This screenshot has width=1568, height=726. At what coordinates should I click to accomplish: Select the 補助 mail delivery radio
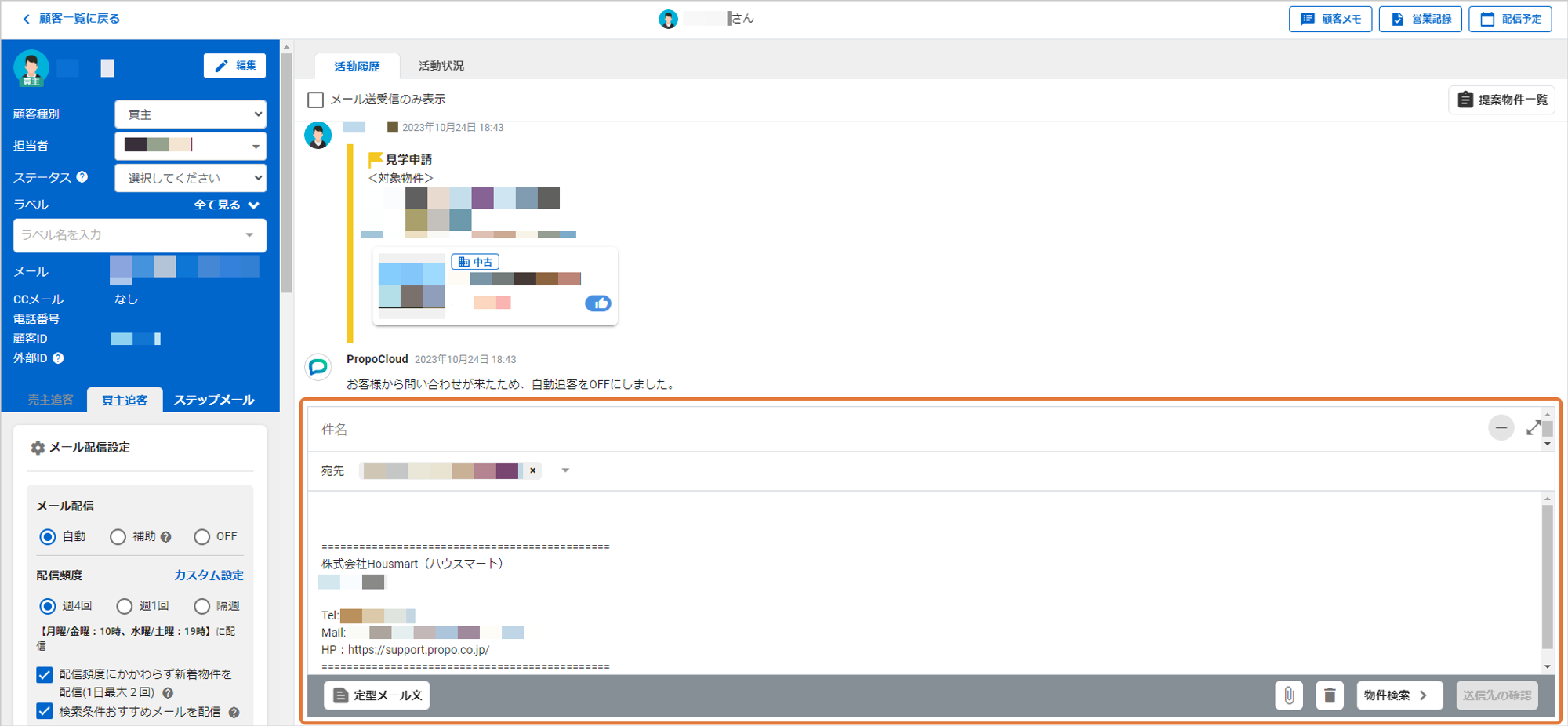(118, 537)
